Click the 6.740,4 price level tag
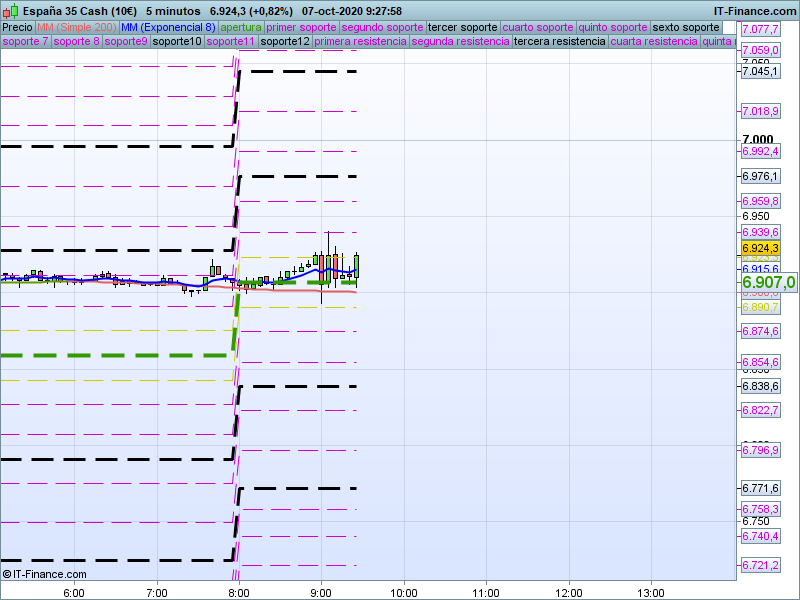The height and width of the screenshot is (600, 800). pyautogui.click(x=760, y=536)
